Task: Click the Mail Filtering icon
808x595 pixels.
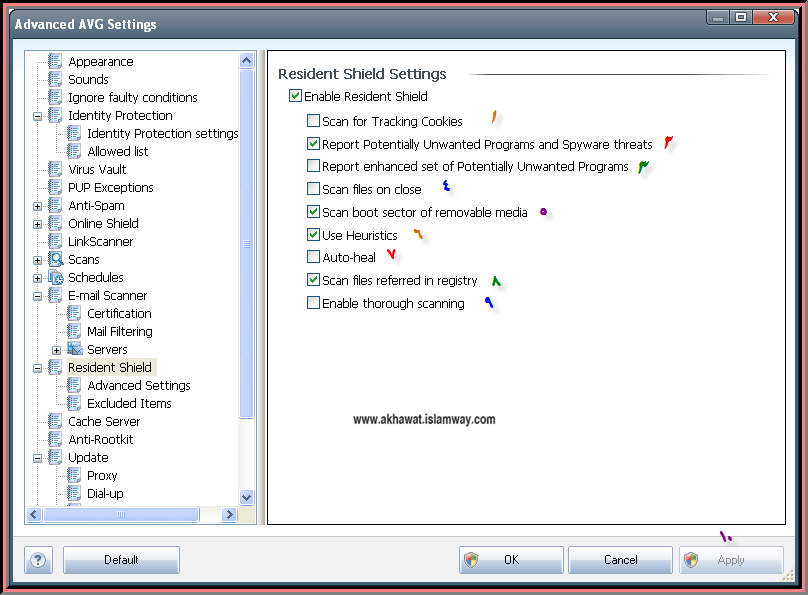Action: [74, 331]
